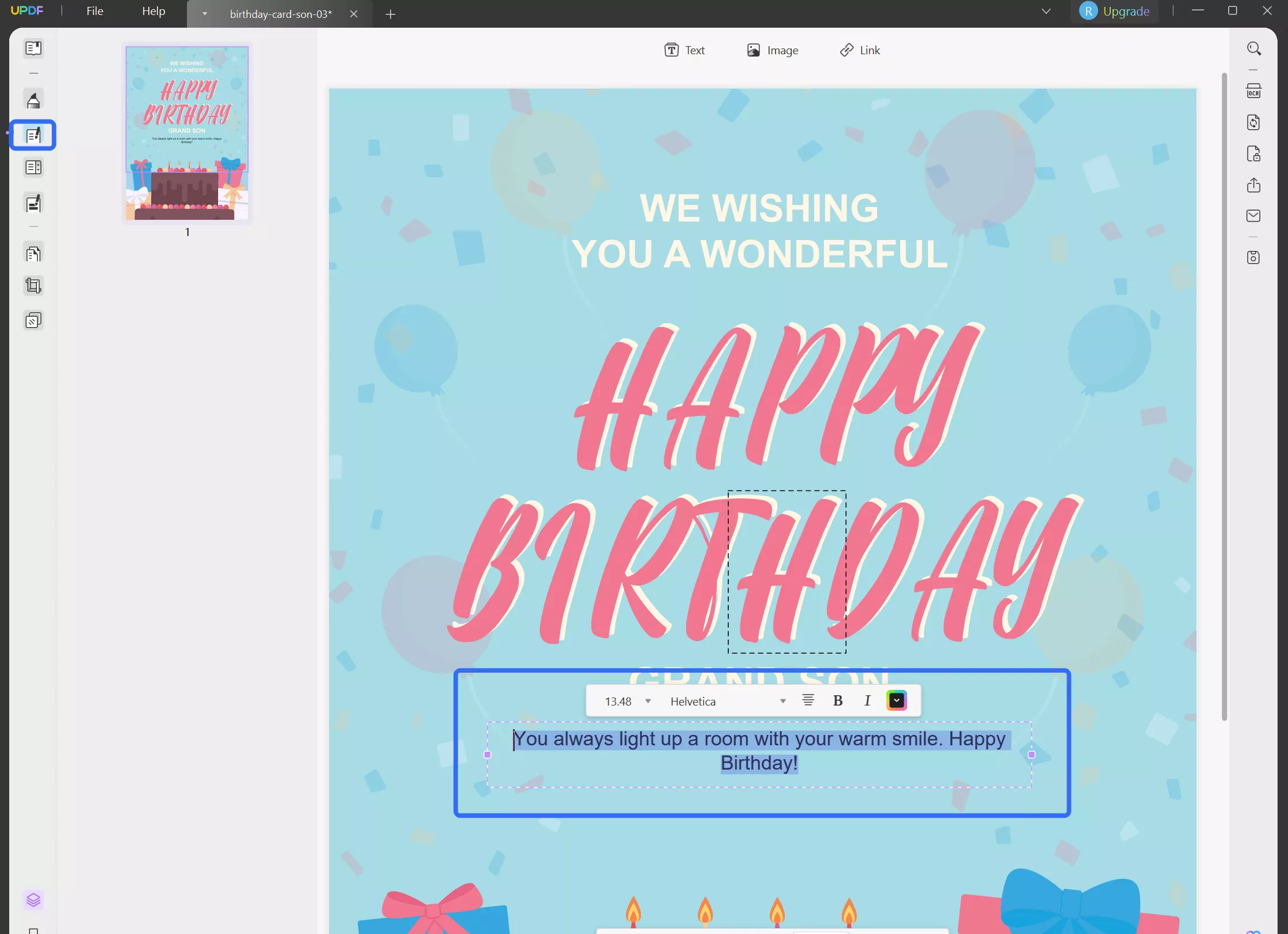Click the vertical scrollbar of document
1288x934 pixels.
pyautogui.click(x=1224, y=397)
